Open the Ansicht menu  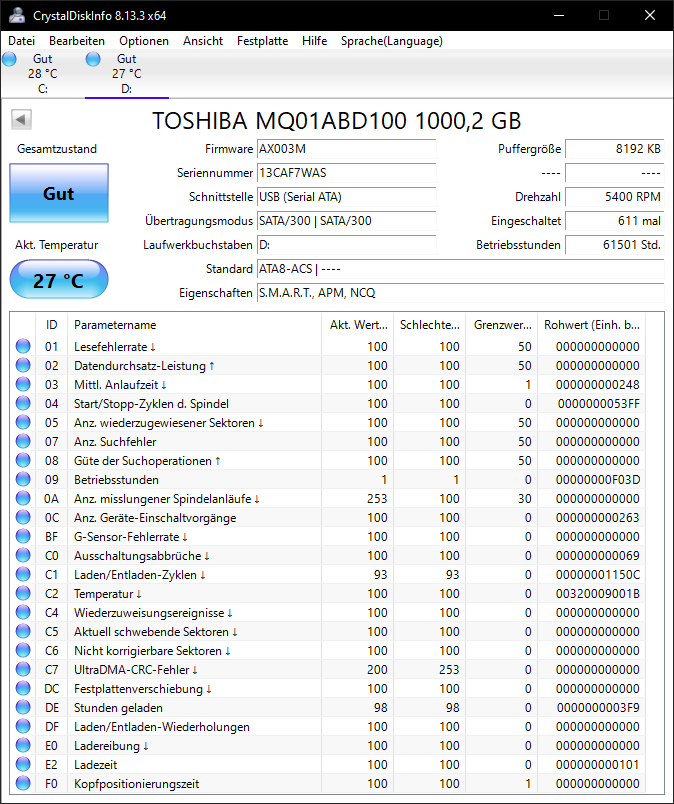click(203, 41)
